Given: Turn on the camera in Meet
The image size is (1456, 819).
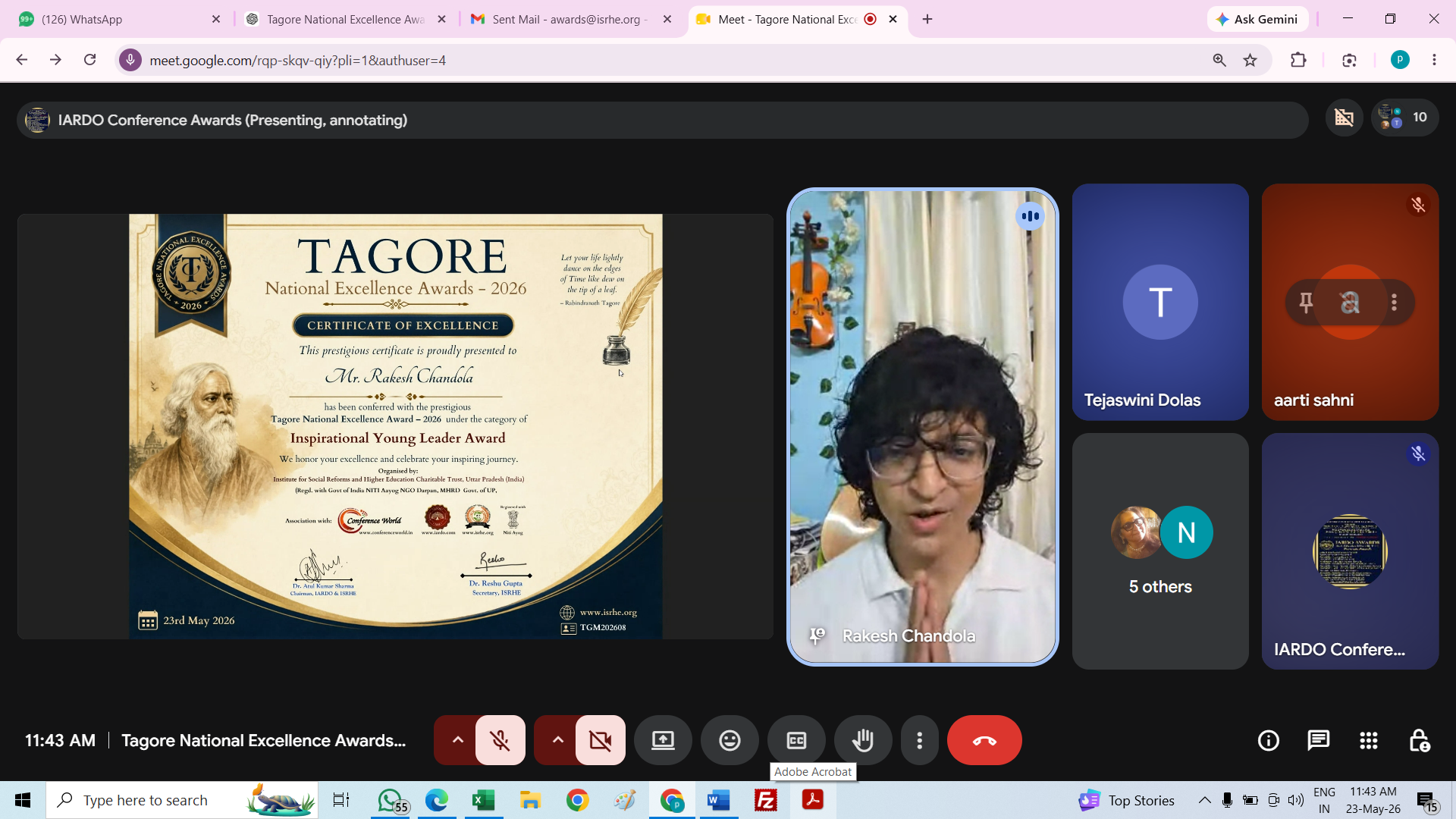Looking at the screenshot, I should [600, 740].
